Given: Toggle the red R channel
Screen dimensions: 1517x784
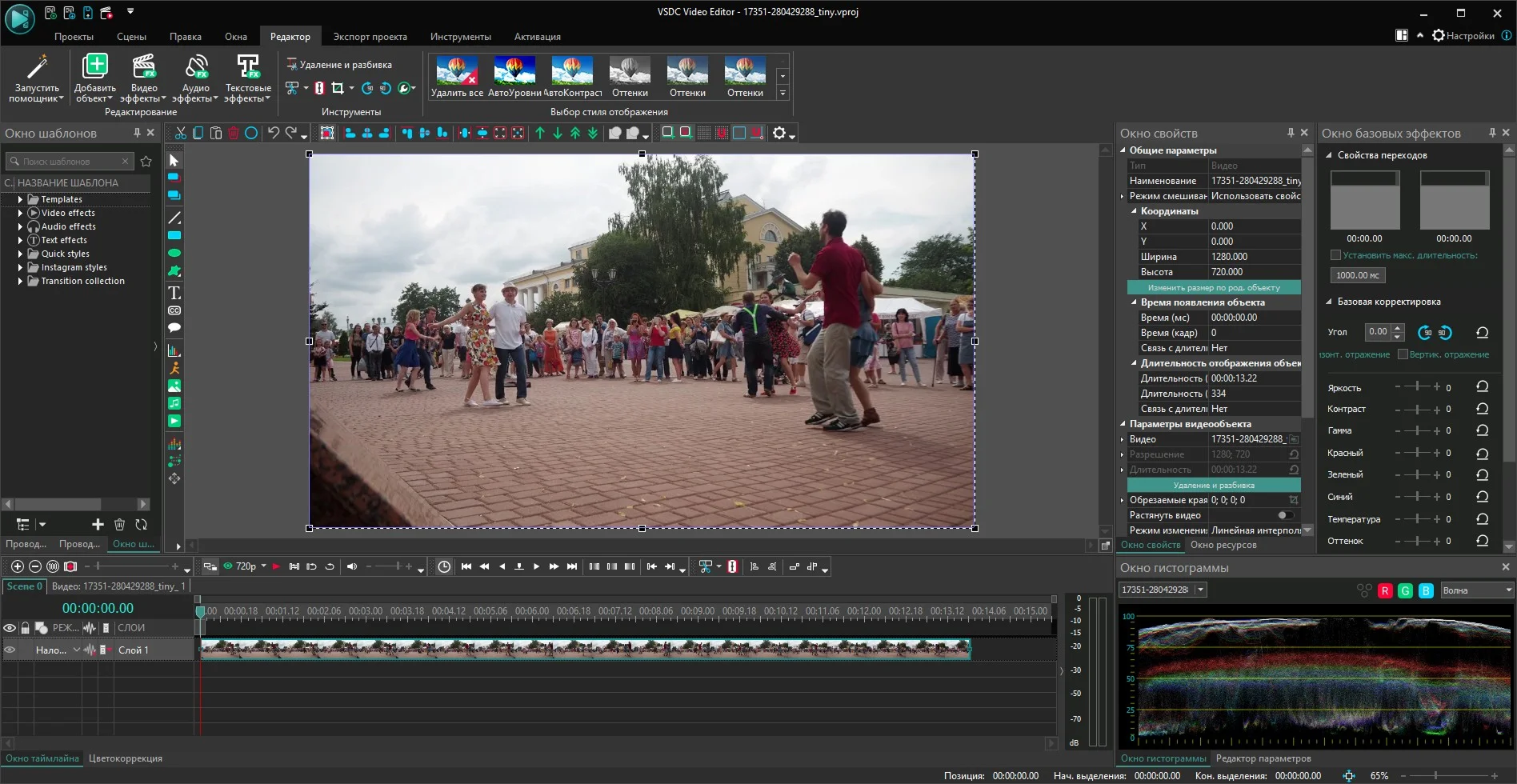Looking at the screenshot, I should [1385, 590].
